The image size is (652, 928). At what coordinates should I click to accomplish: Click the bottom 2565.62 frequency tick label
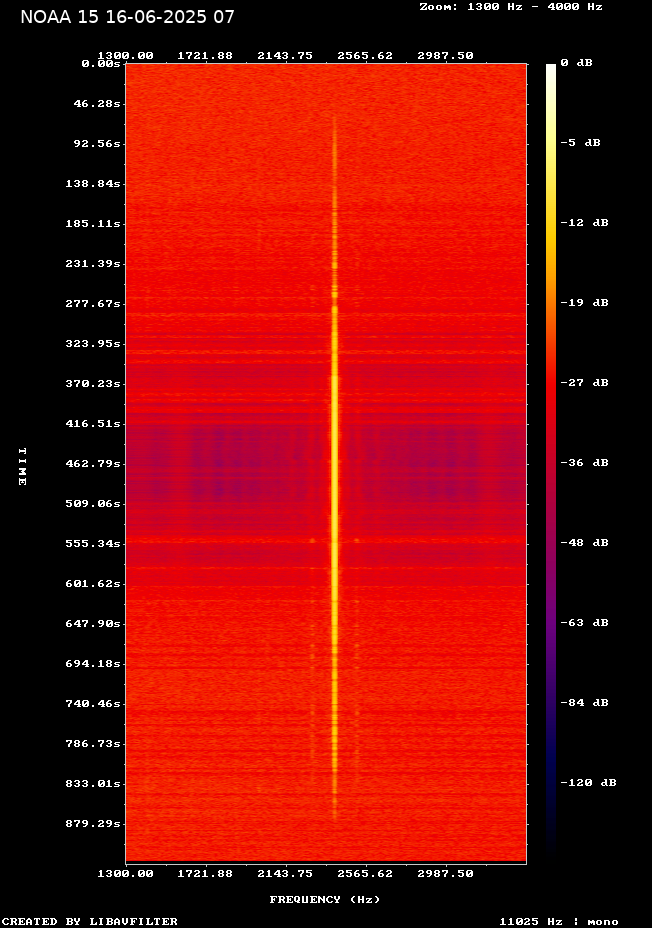365,873
